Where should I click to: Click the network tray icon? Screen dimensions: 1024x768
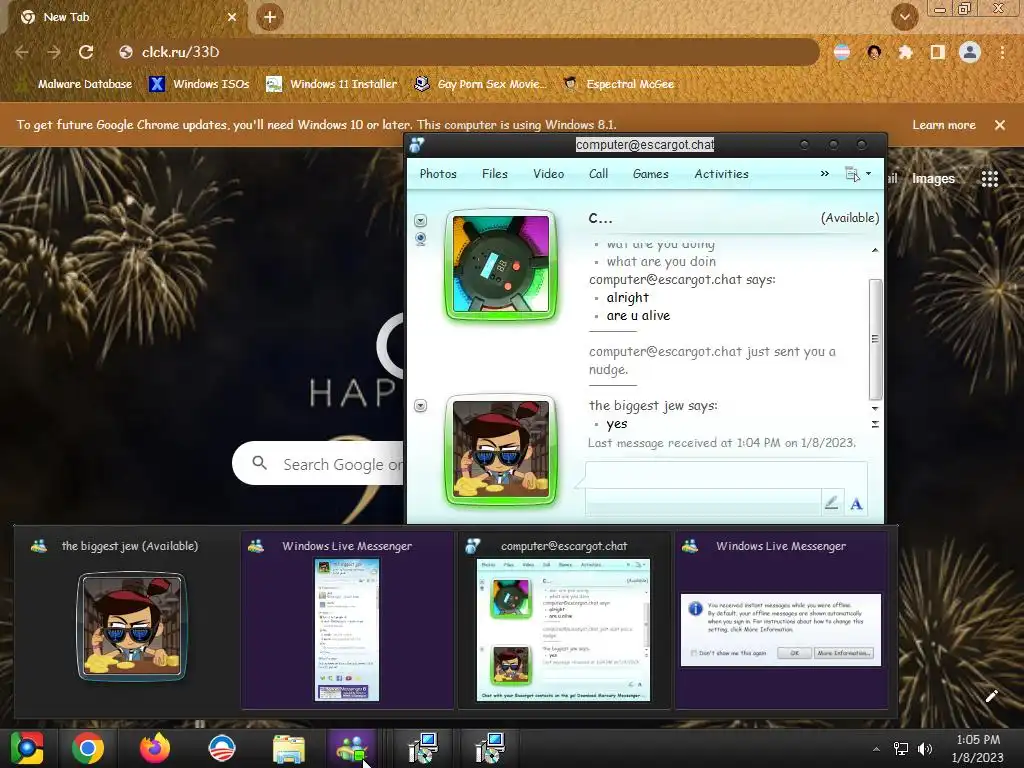click(901, 749)
